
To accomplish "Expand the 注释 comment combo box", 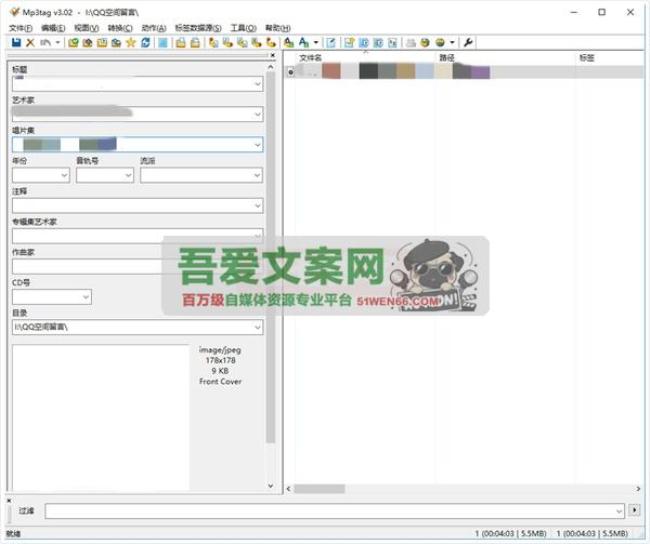I will pos(257,206).
